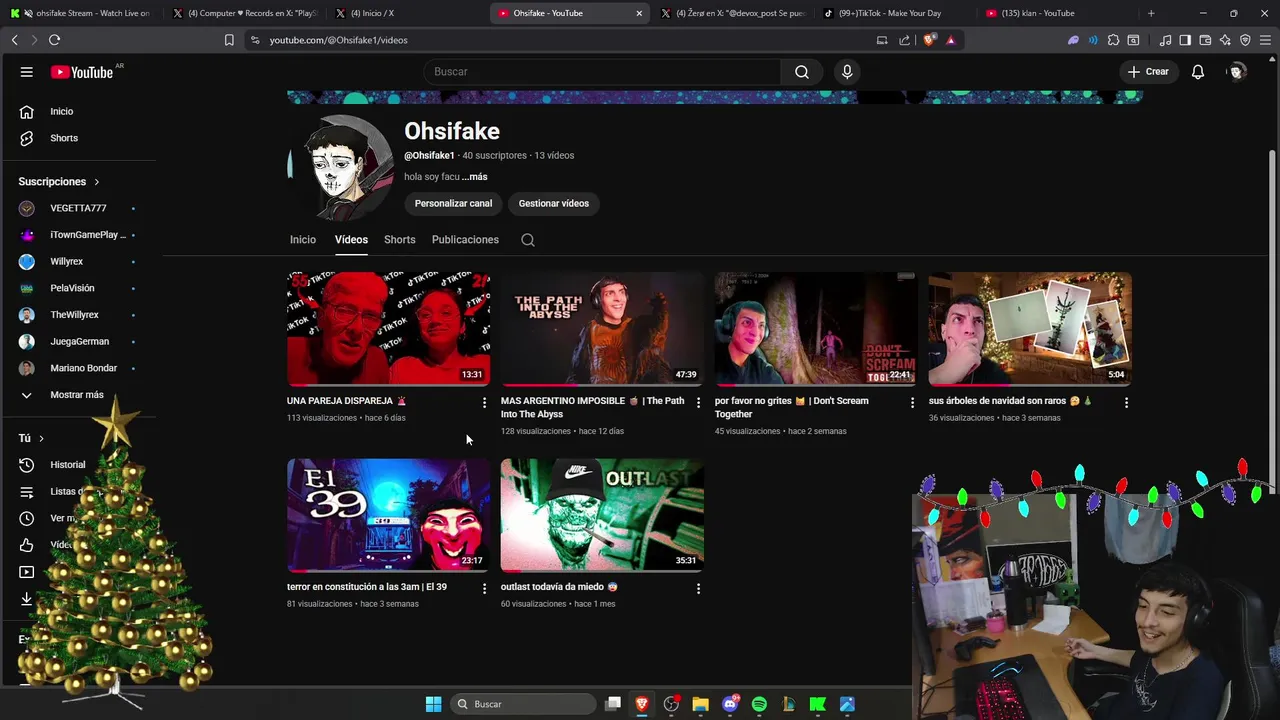Click Personalizar canal button
This screenshot has width=1280, height=720.
[453, 203]
